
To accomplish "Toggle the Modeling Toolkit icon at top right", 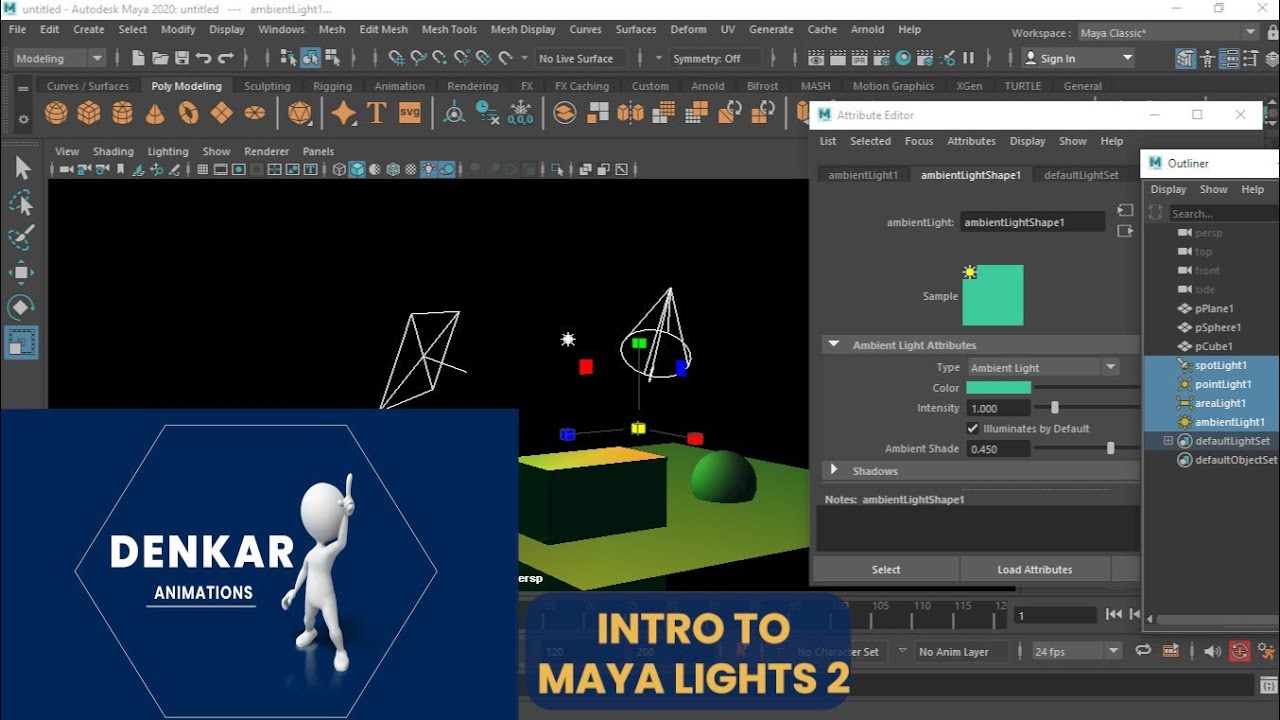I will tap(1186, 58).
